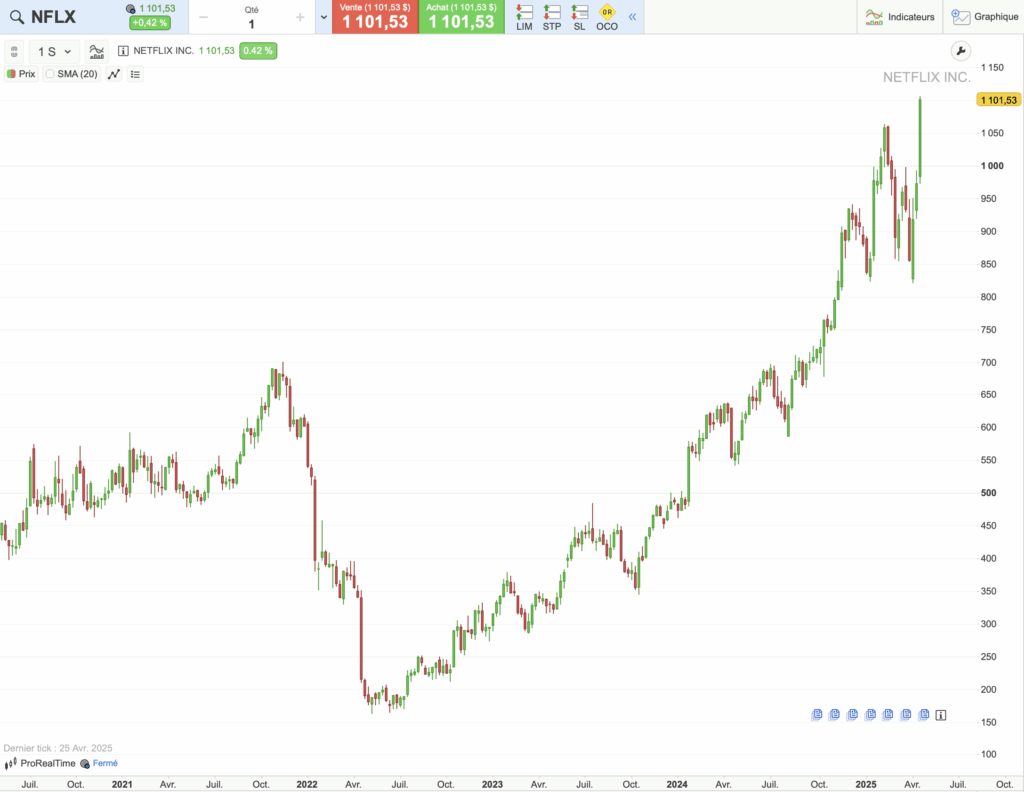
Task: Click the 1 000 price axis label
Action: [x=992, y=166]
